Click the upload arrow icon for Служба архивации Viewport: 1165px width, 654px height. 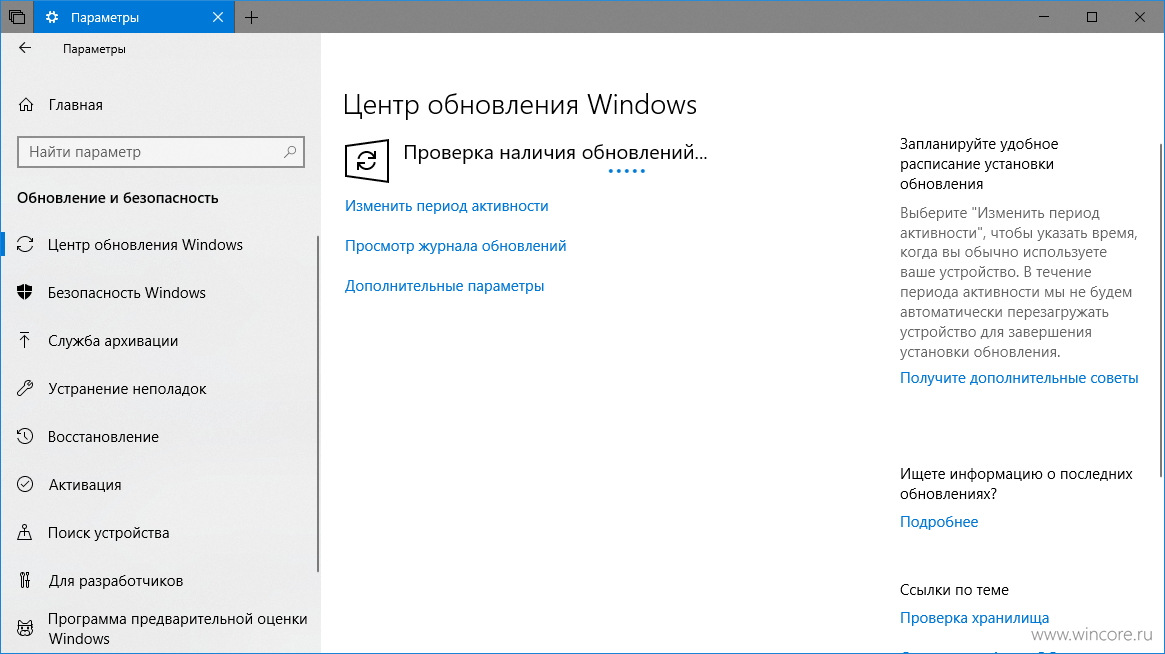[25, 340]
